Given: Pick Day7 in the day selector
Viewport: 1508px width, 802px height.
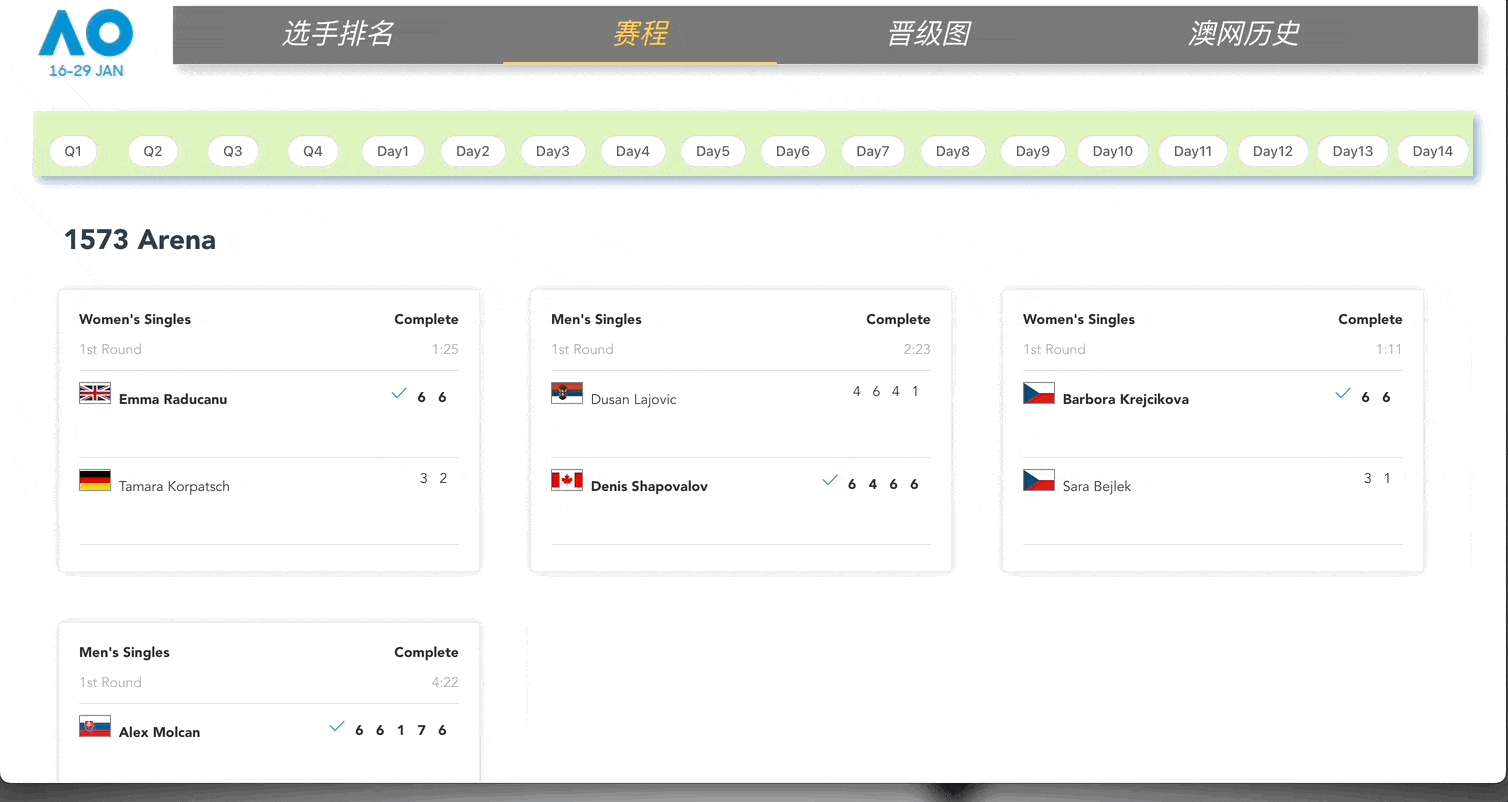Looking at the screenshot, I should point(873,151).
